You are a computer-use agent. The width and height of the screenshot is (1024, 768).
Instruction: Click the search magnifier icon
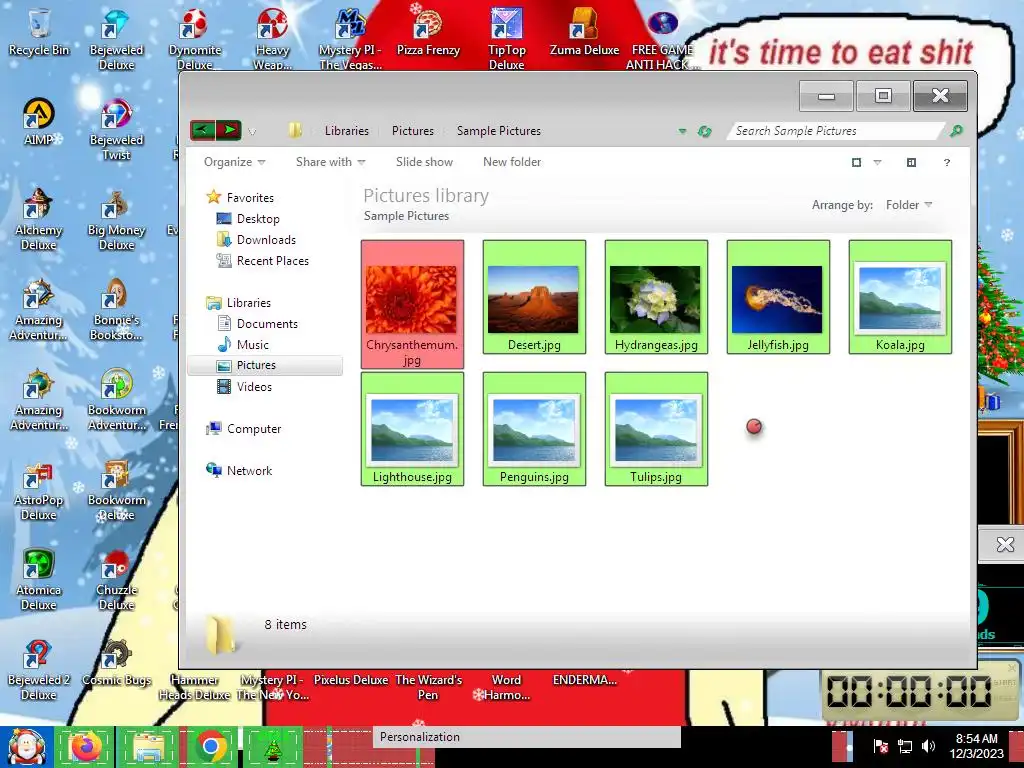click(956, 131)
